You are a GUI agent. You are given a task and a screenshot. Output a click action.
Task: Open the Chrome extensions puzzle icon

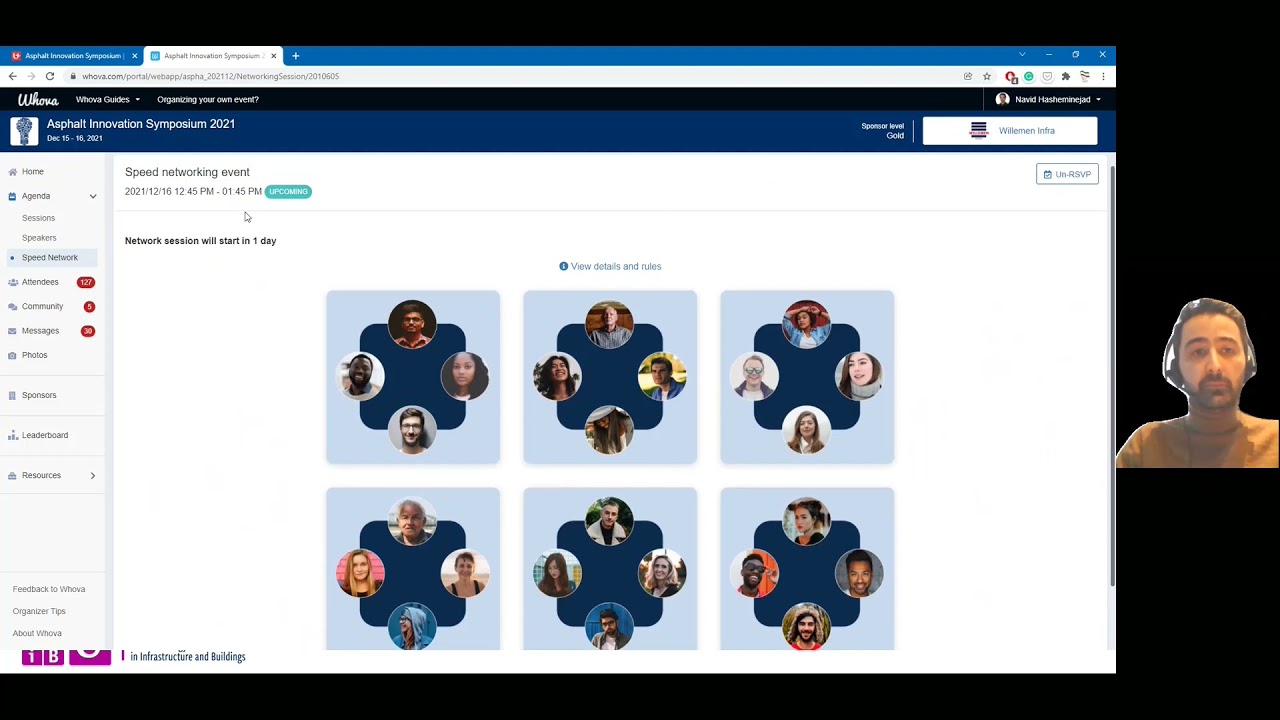click(x=1066, y=76)
